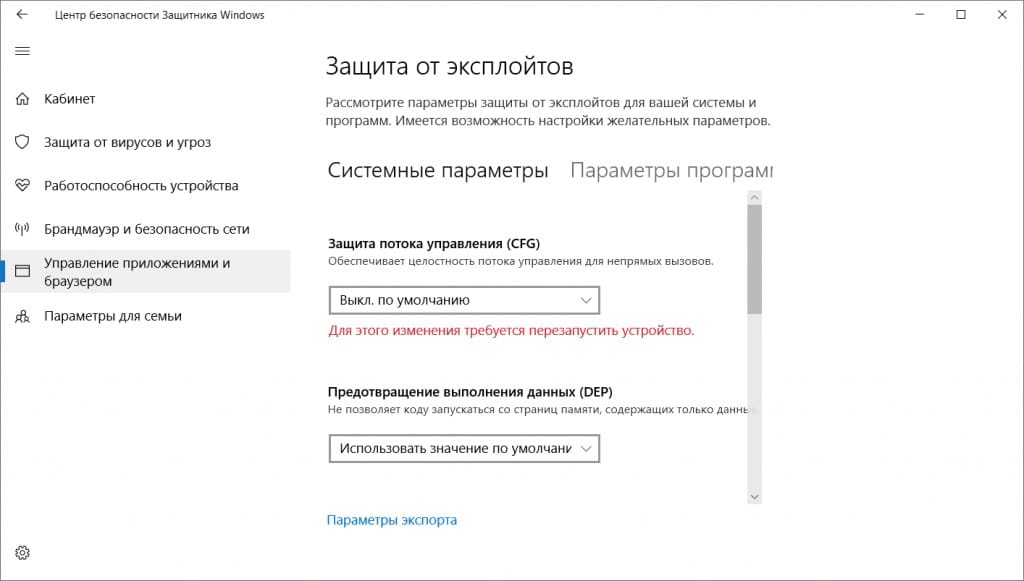The width and height of the screenshot is (1024, 581).
Task: Click the Параметры экспорта link
Action: point(392,520)
